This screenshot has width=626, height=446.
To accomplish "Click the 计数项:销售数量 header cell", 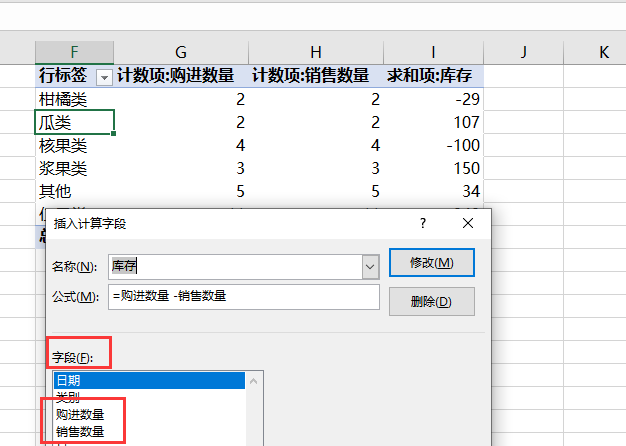I will pyautogui.click(x=316, y=76).
